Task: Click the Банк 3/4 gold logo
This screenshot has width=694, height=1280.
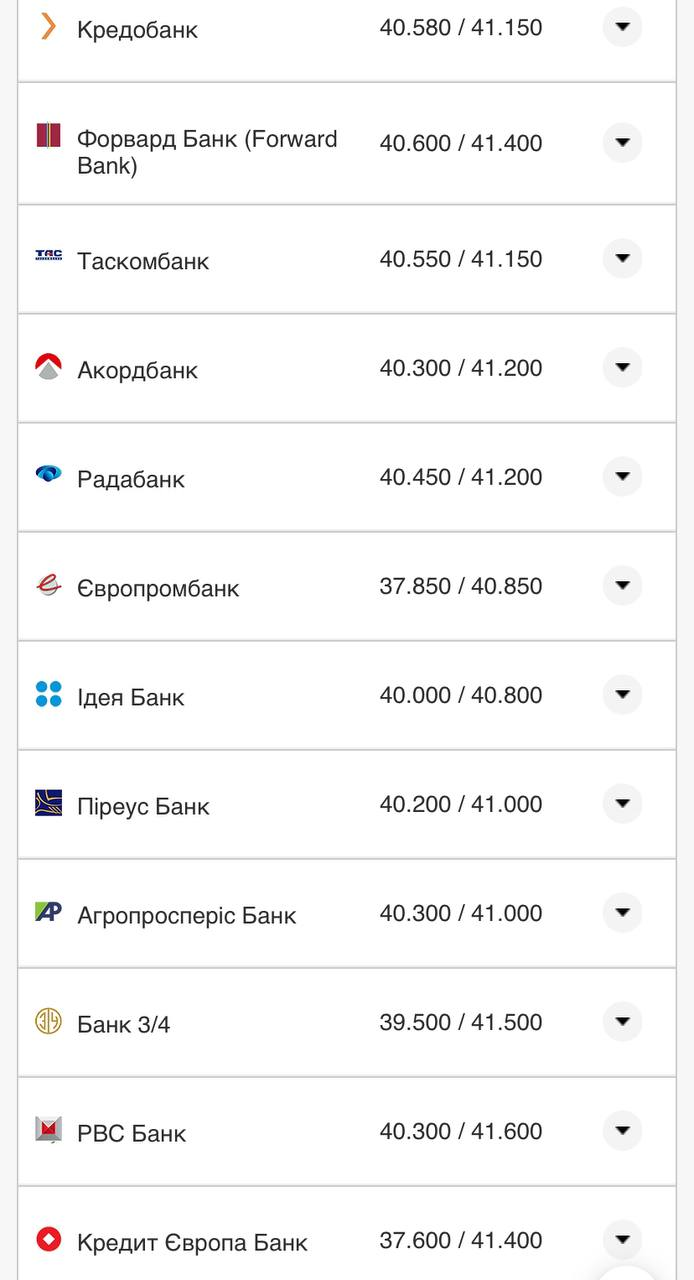Action: (48, 1021)
